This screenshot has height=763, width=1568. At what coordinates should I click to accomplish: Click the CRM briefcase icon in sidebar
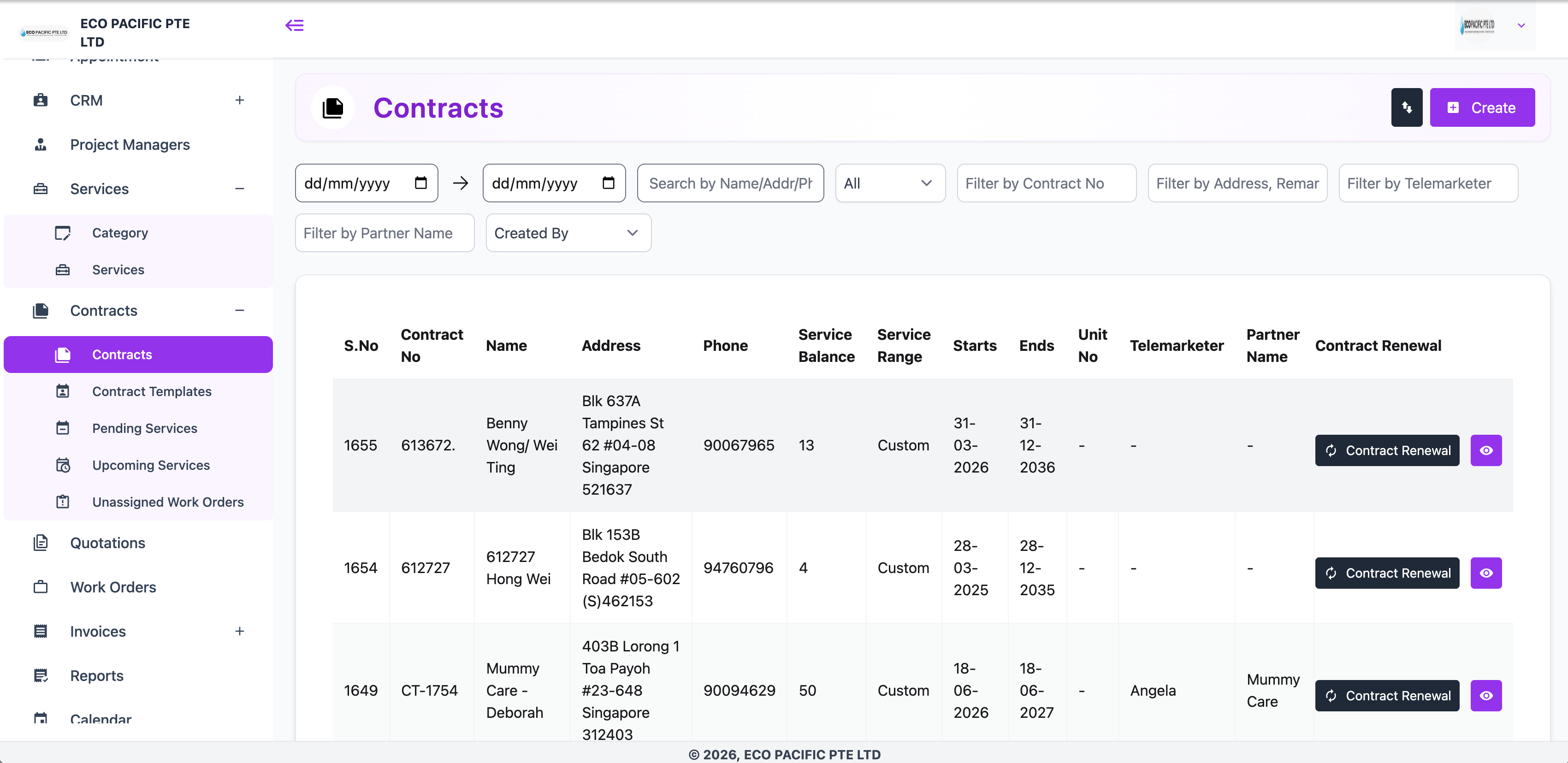[41, 100]
